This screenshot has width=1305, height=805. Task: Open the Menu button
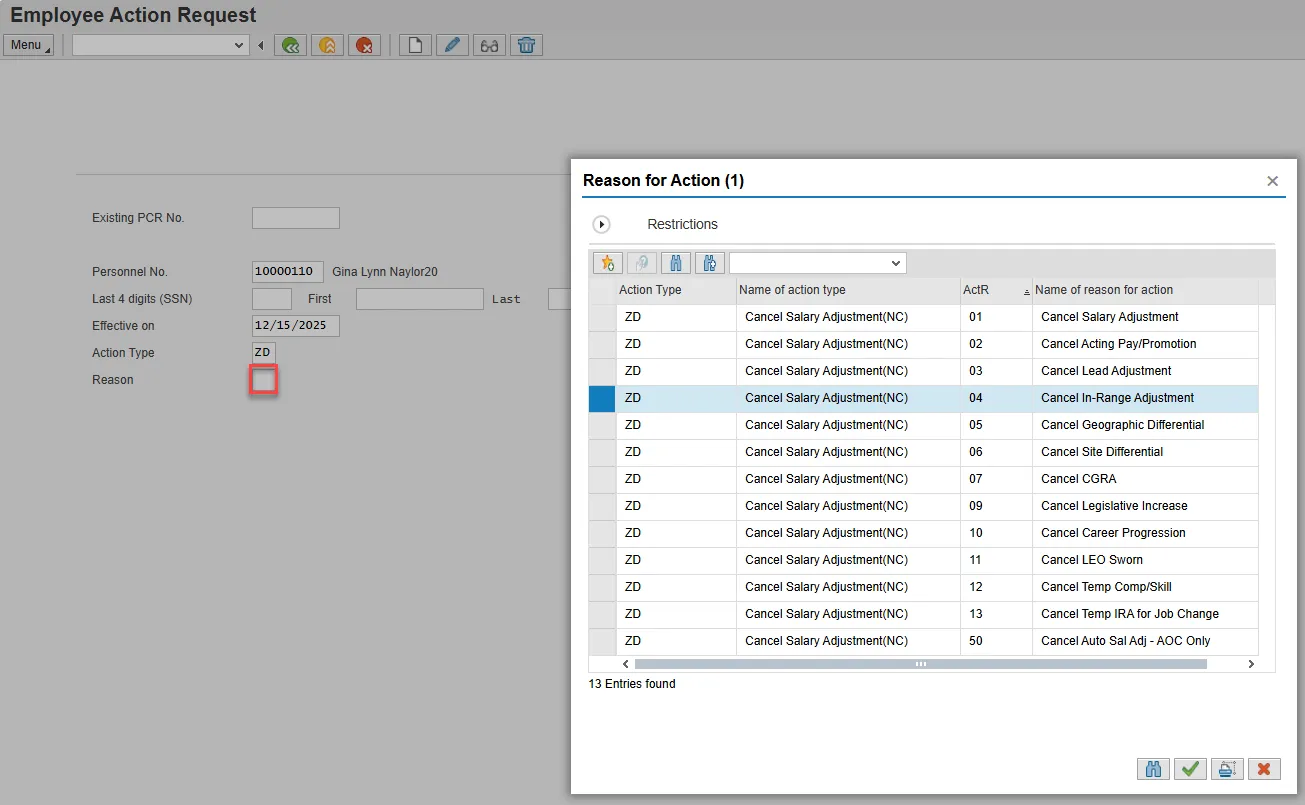(28, 45)
